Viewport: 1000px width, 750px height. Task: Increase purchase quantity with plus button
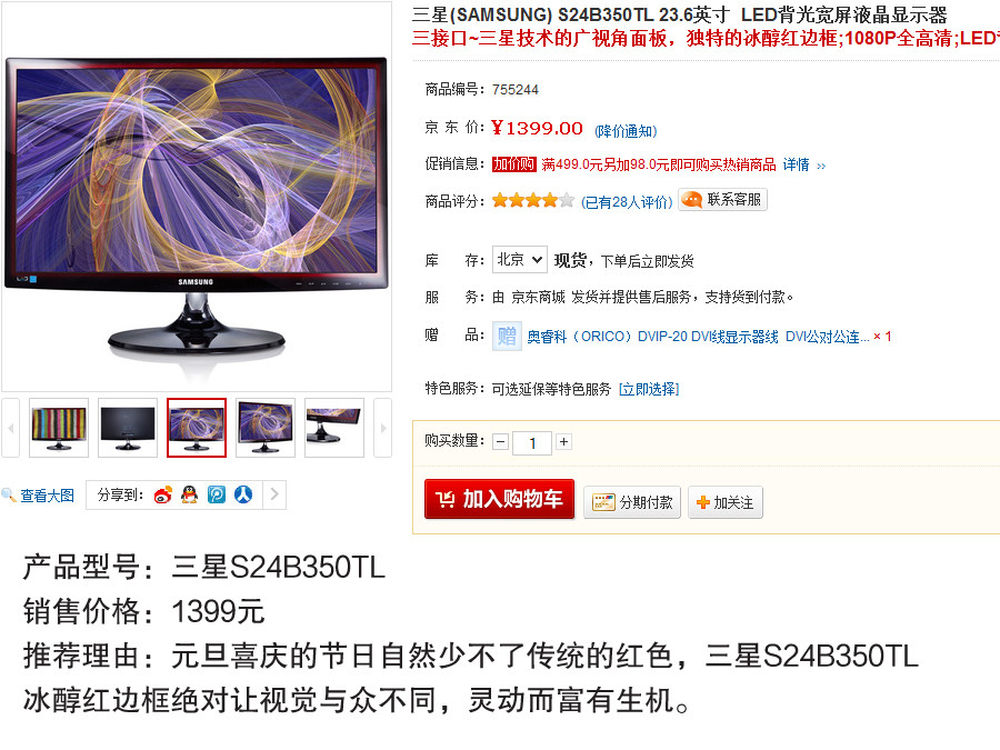[564, 441]
